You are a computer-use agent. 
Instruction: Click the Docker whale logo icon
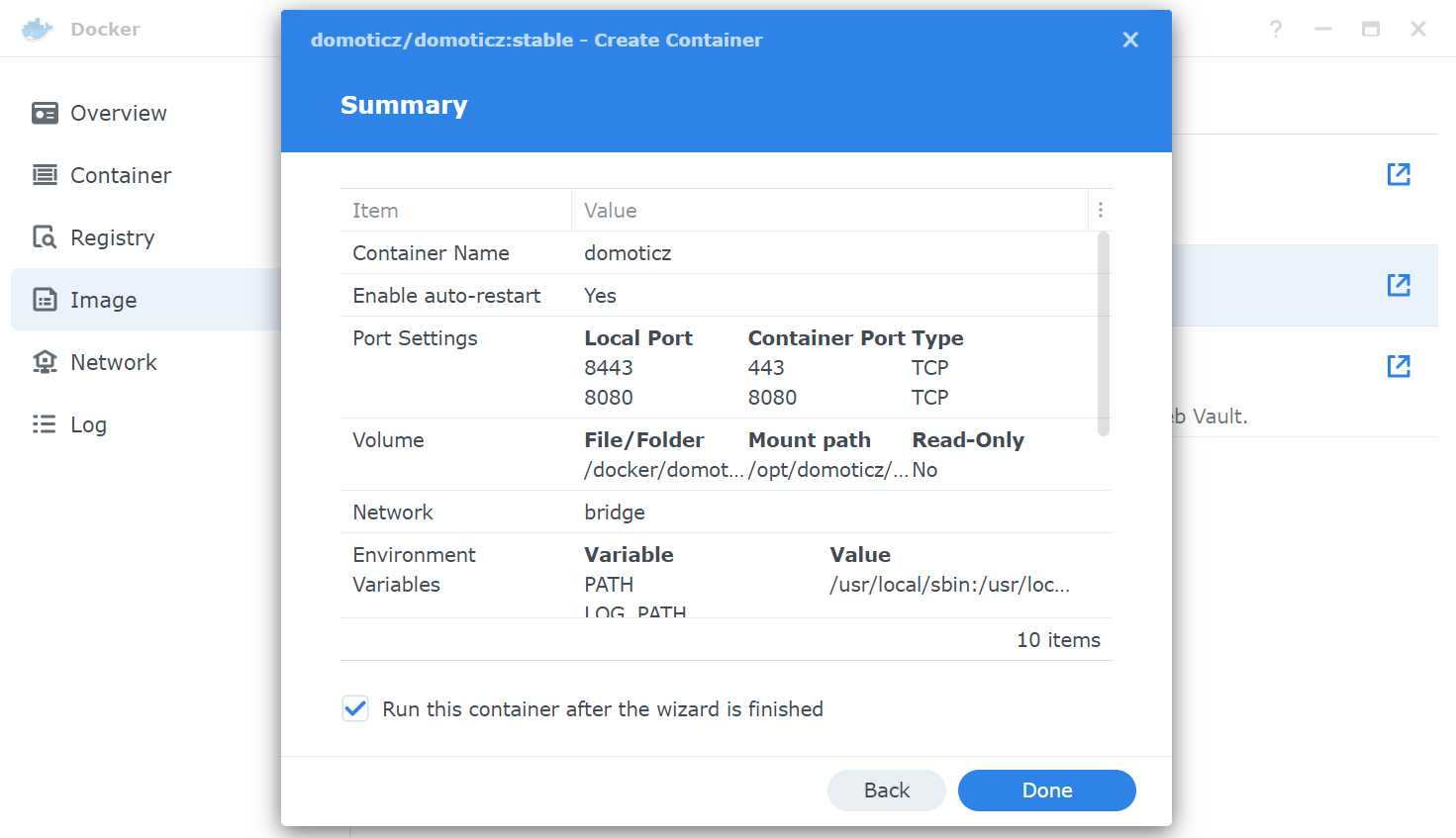pos(38,29)
